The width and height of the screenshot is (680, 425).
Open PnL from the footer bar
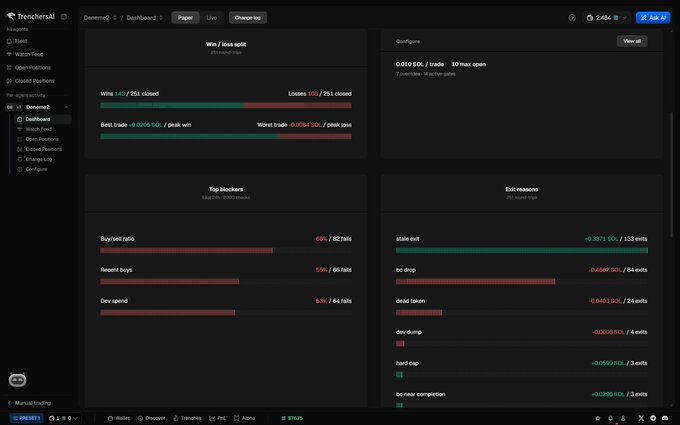[218, 418]
